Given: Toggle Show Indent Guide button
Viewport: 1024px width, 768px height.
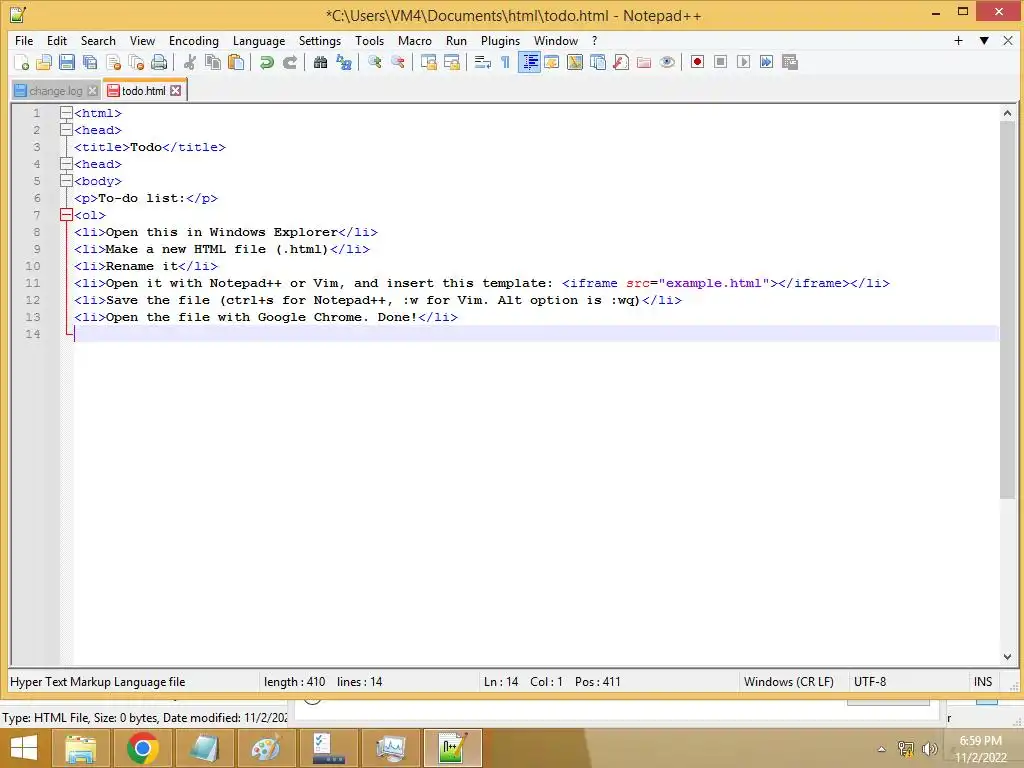Looking at the screenshot, I should click(x=529, y=62).
